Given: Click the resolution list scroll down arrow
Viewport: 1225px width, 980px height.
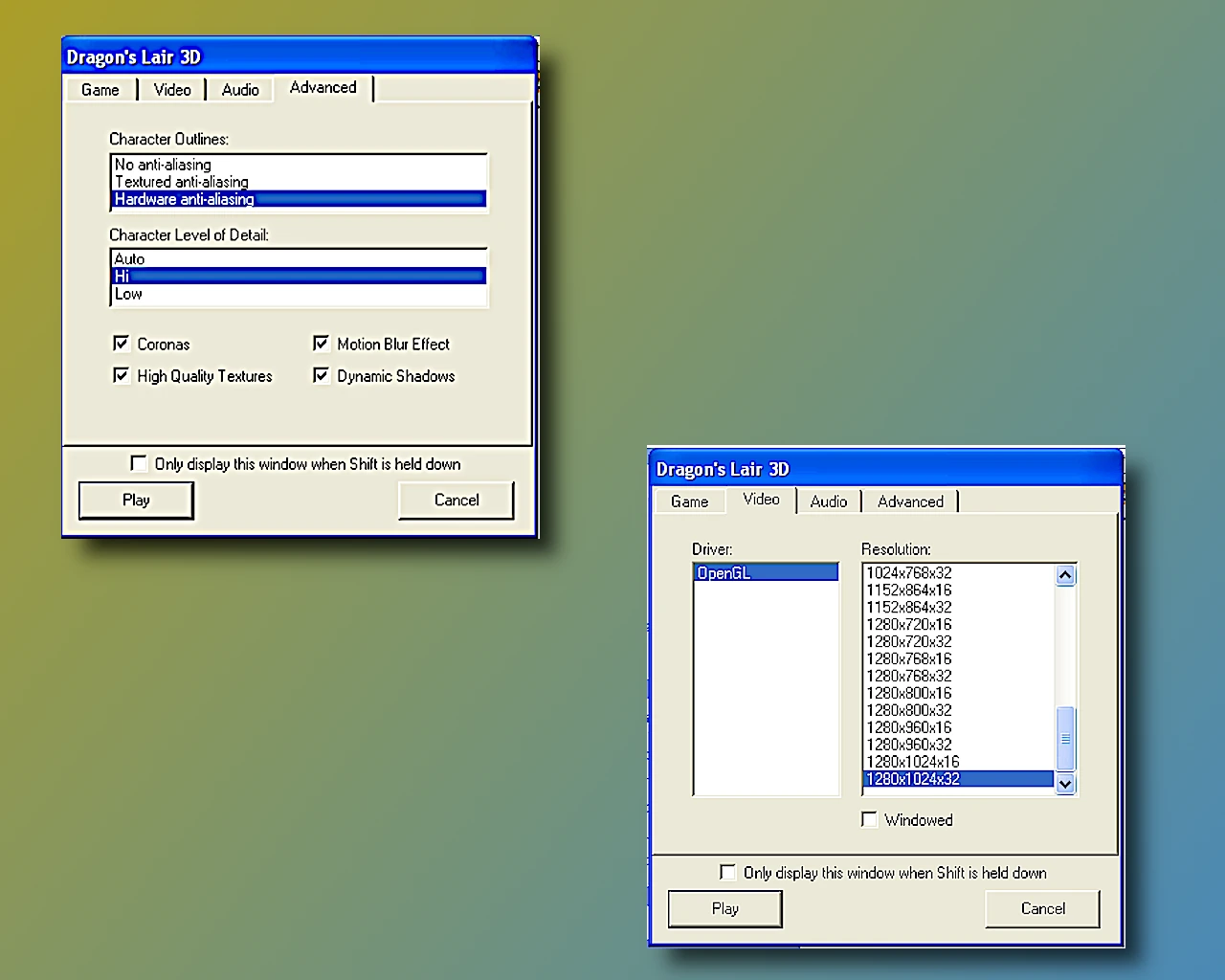Looking at the screenshot, I should tap(1065, 783).
